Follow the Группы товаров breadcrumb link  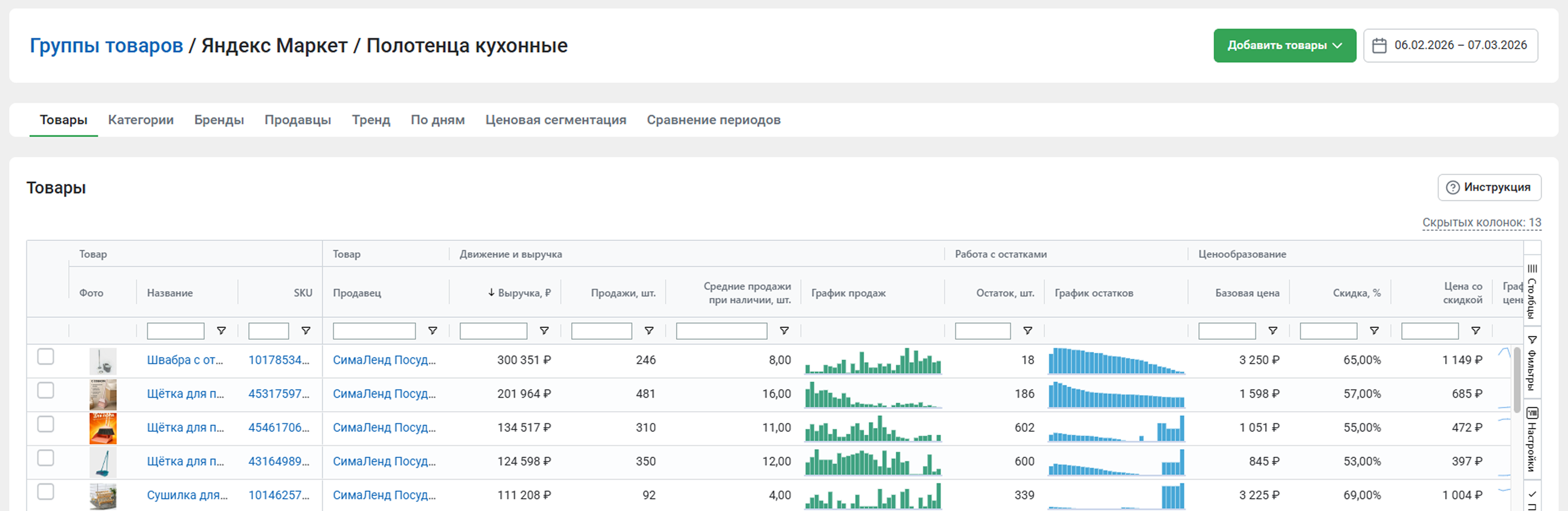(x=106, y=46)
